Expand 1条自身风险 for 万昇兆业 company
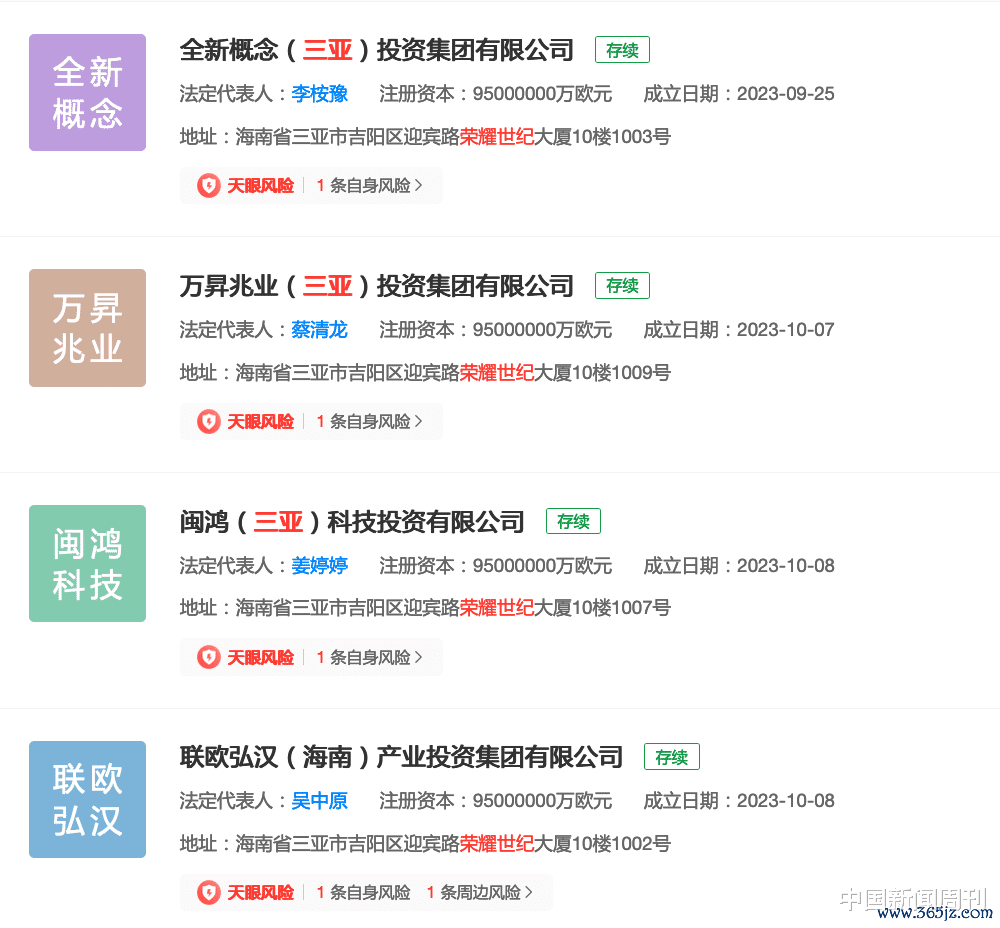The width and height of the screenshot is (1000, 928). (369, 421)
